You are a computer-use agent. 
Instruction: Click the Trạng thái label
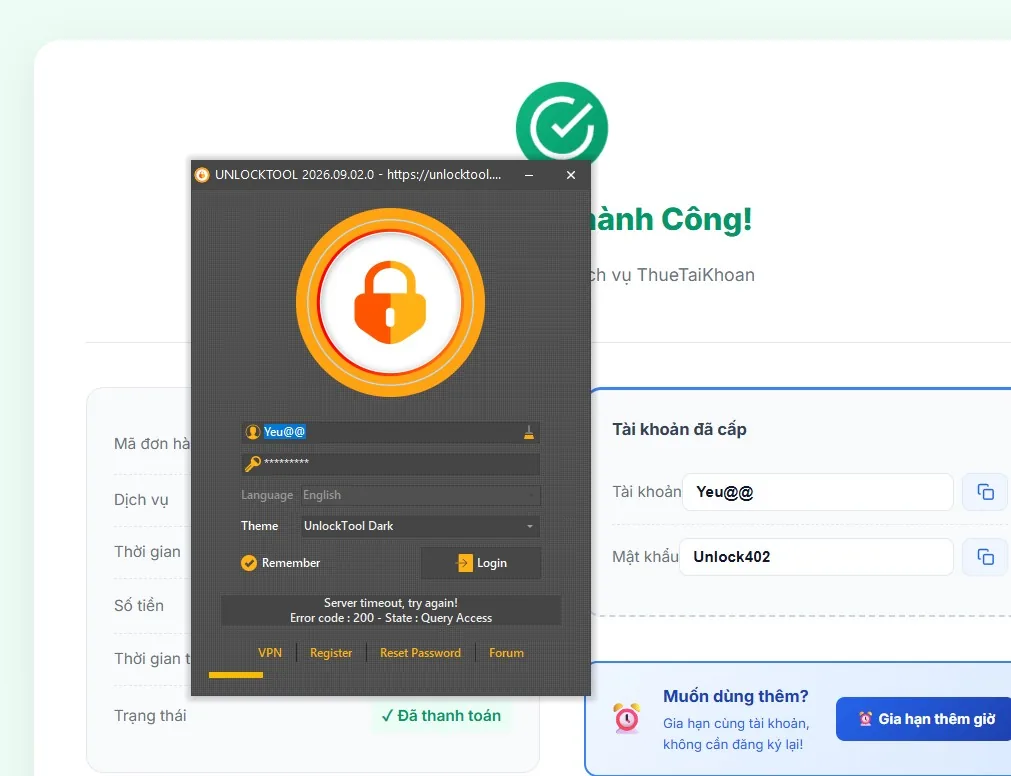click(150, 715)
